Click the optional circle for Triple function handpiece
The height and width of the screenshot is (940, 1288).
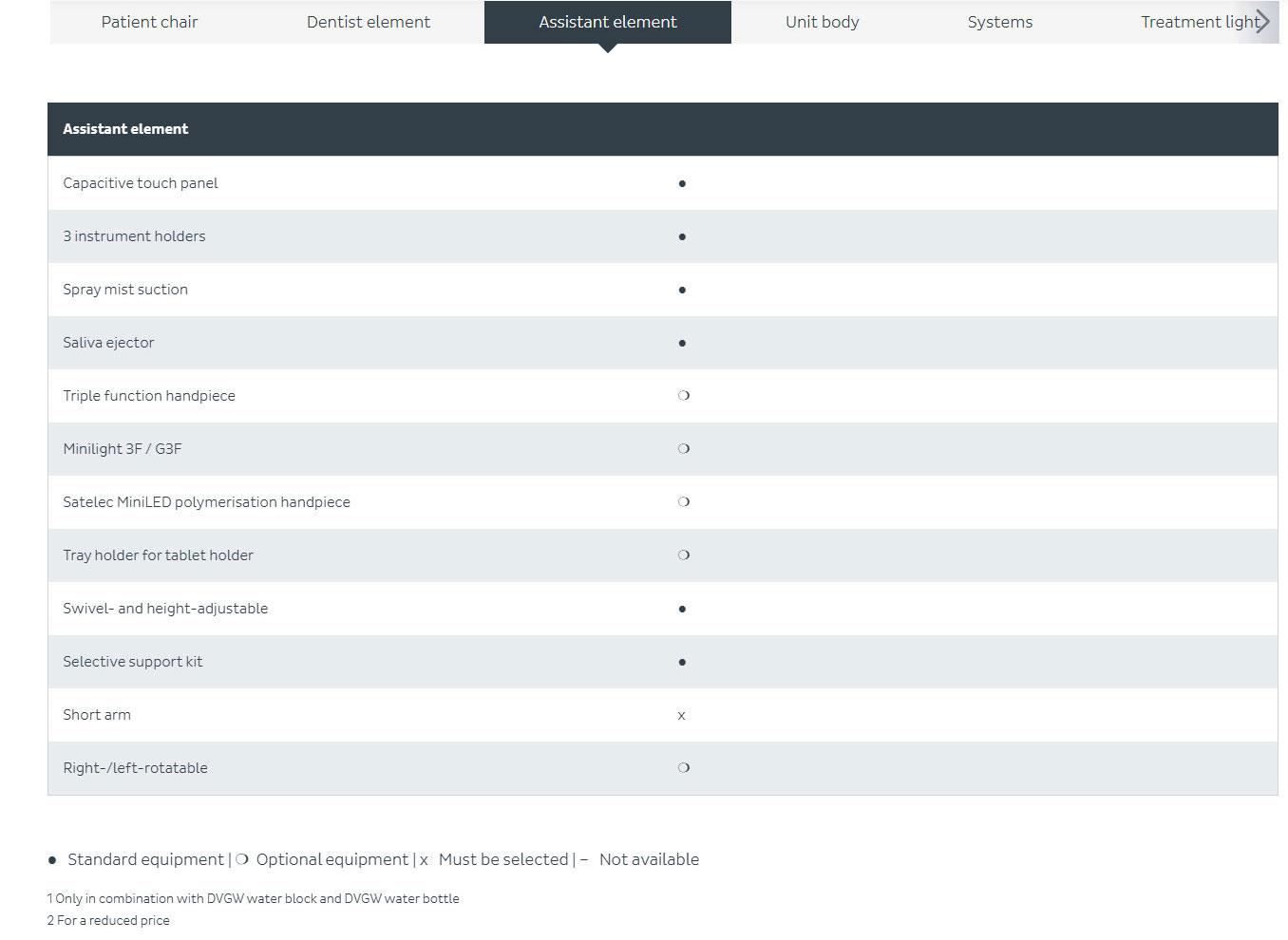coord(684,396)
